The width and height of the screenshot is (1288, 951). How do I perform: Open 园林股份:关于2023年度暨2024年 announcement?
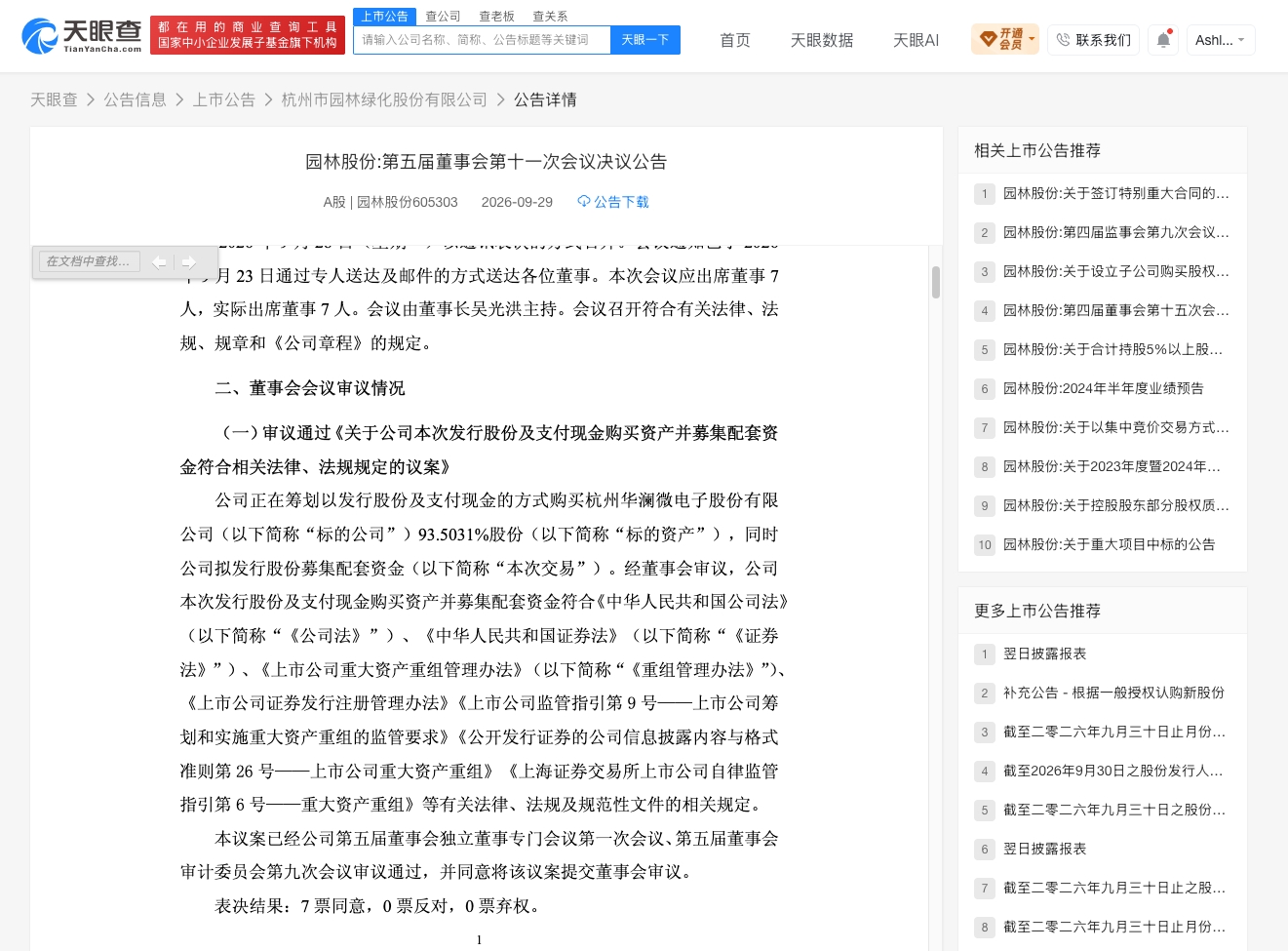1112,466
